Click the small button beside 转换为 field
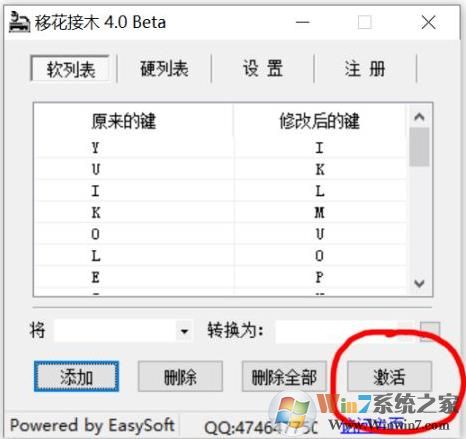 click(x=430, y=331)
